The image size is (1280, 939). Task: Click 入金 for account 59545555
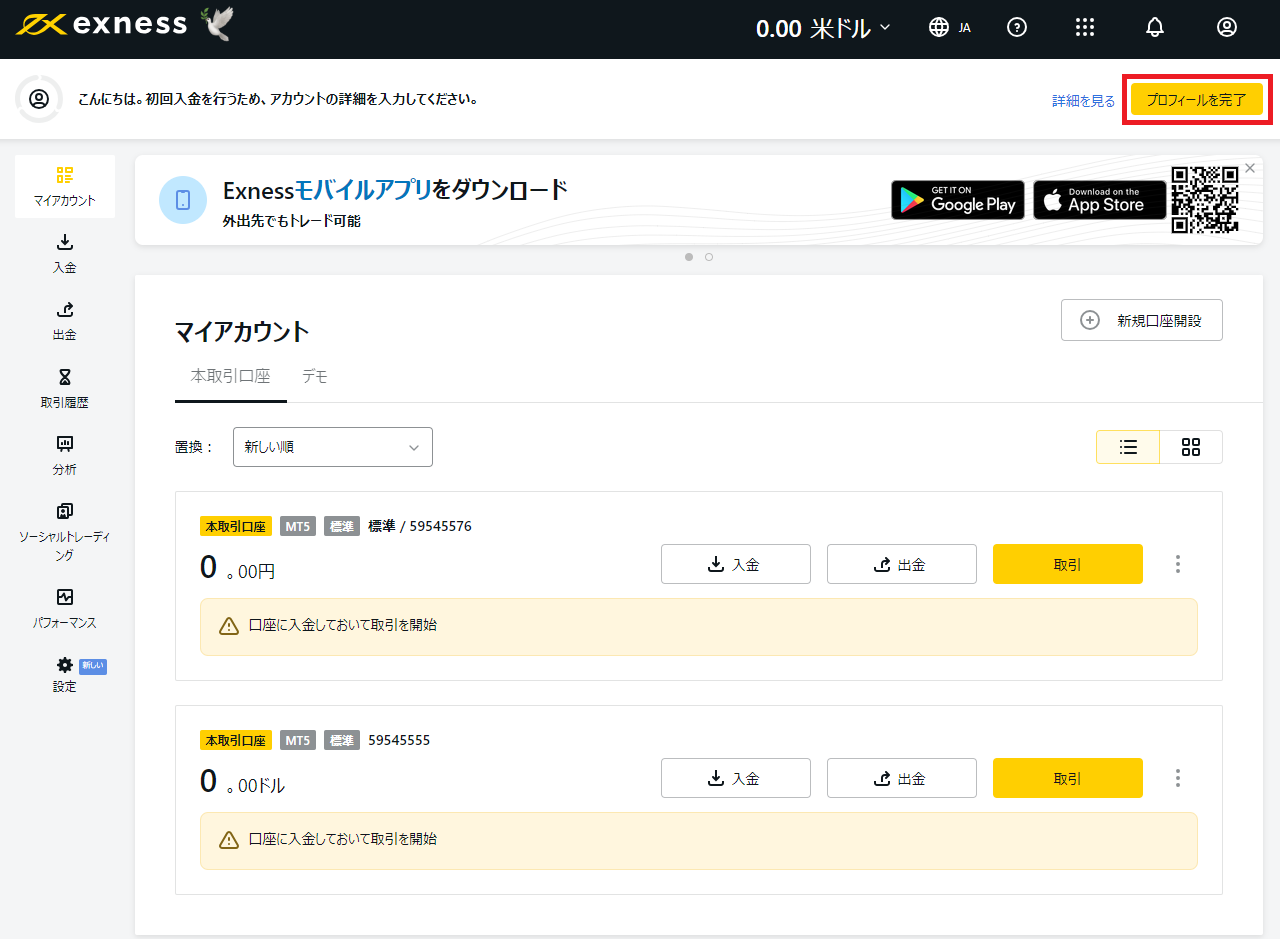(736, 778)
